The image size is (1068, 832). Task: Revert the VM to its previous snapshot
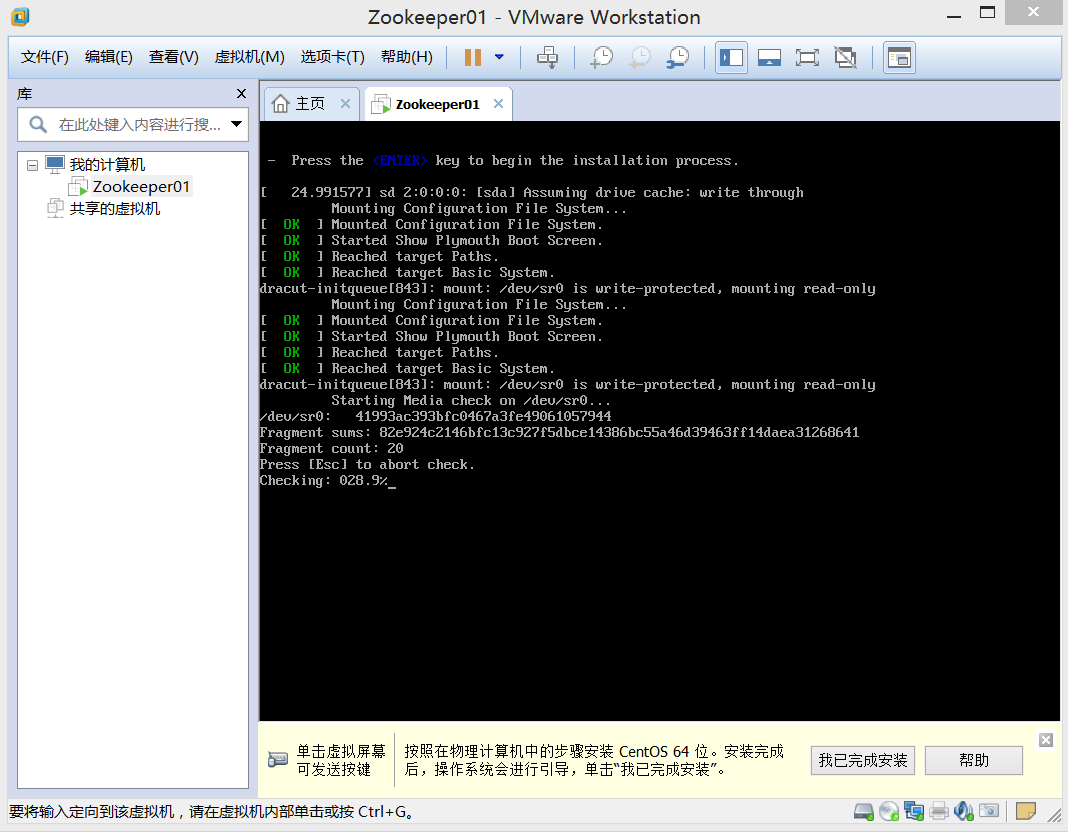pyautogui.click(x=640, y=57)
